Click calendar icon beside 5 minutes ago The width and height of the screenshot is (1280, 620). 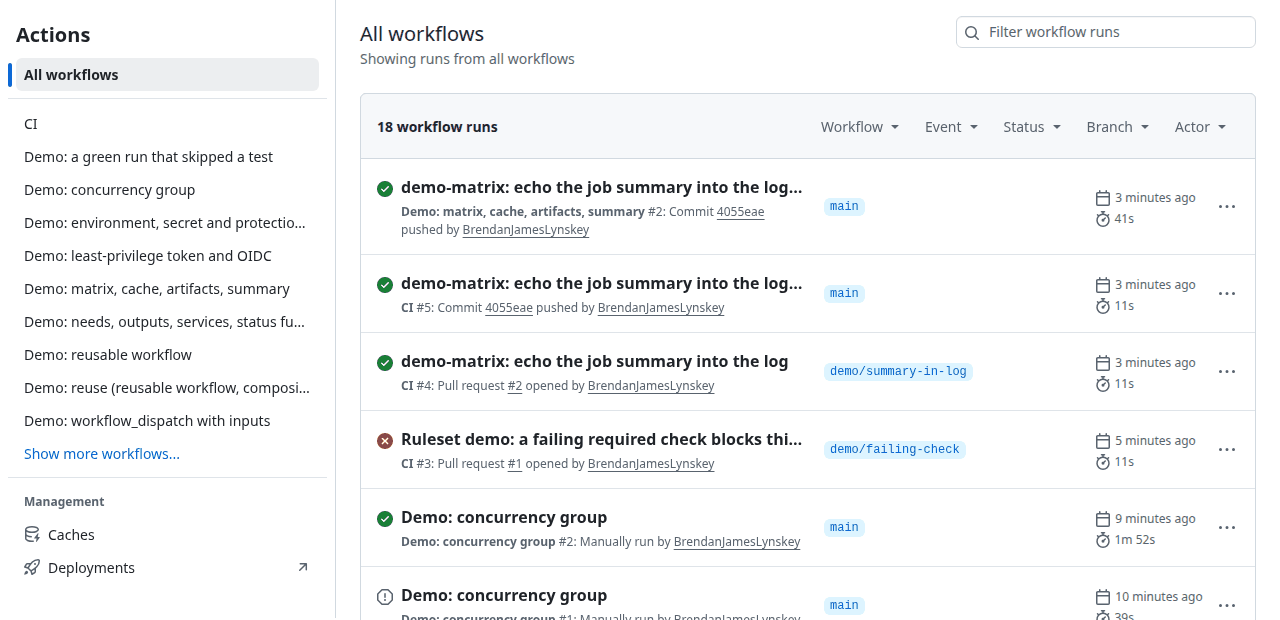click(1103, 441)
